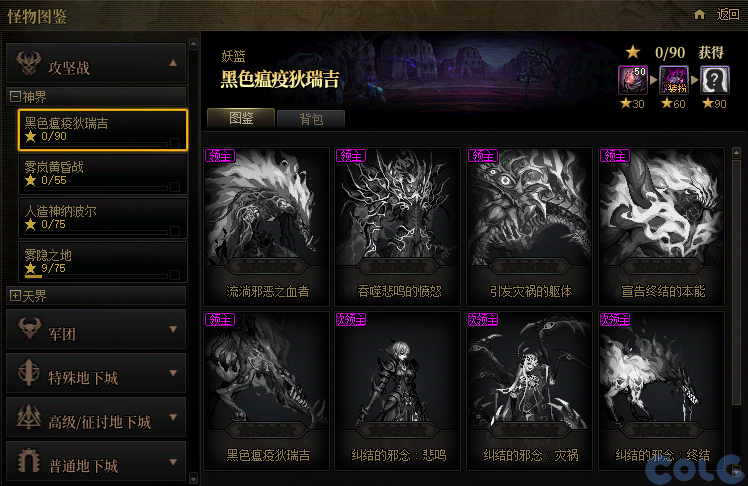
Task: Switch to the 背包 tab
Action: pos(311,119)
